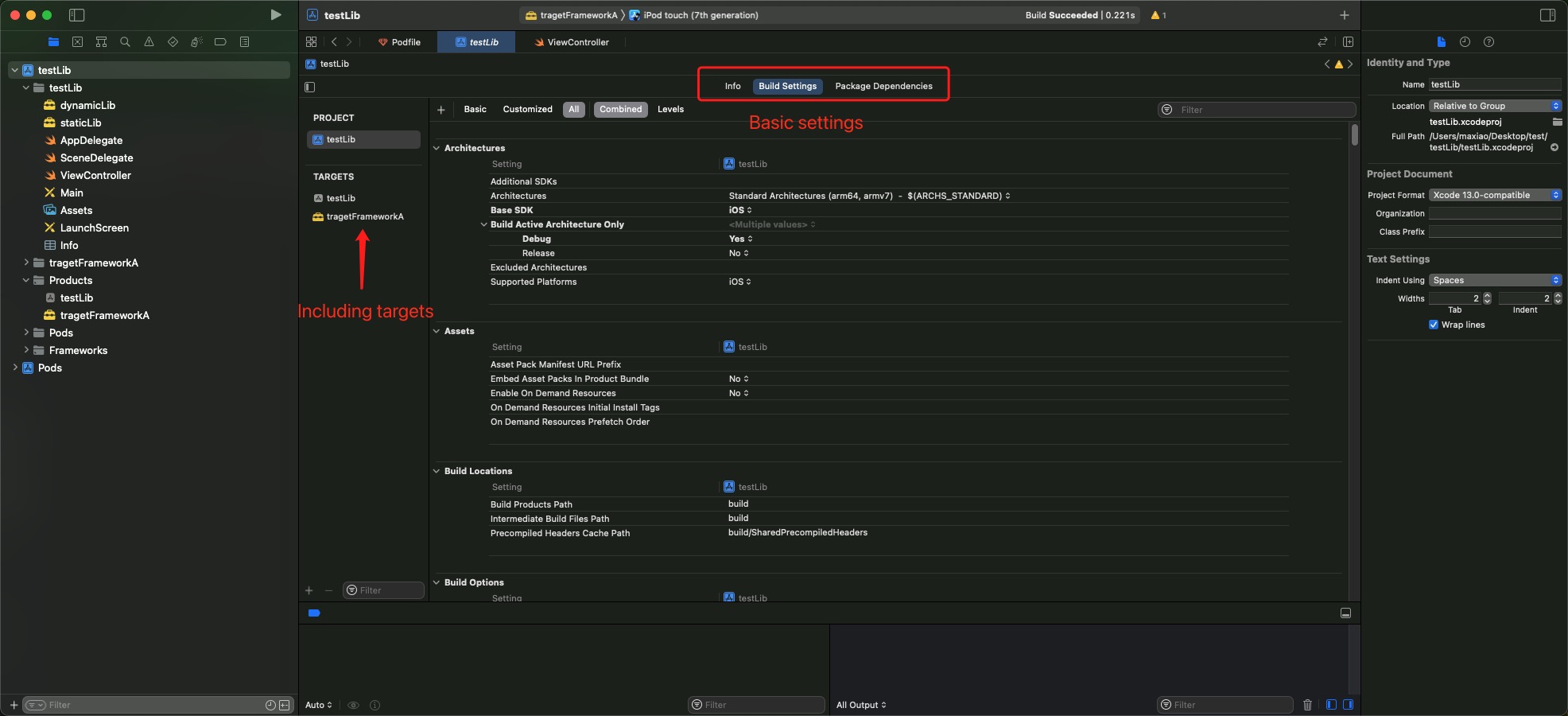The height and width of the screenshot is (716, 1568).
Task: Toggle the Combined view button
Action: (620, 110)
